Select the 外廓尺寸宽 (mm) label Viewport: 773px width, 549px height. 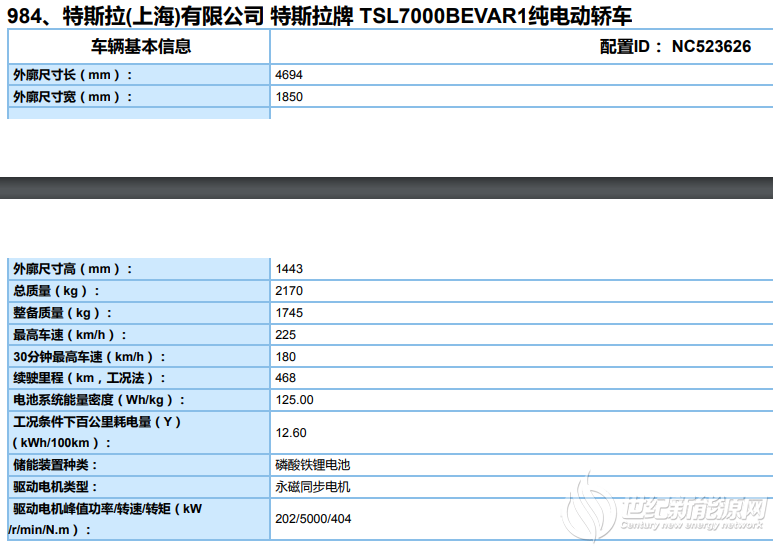73,97
